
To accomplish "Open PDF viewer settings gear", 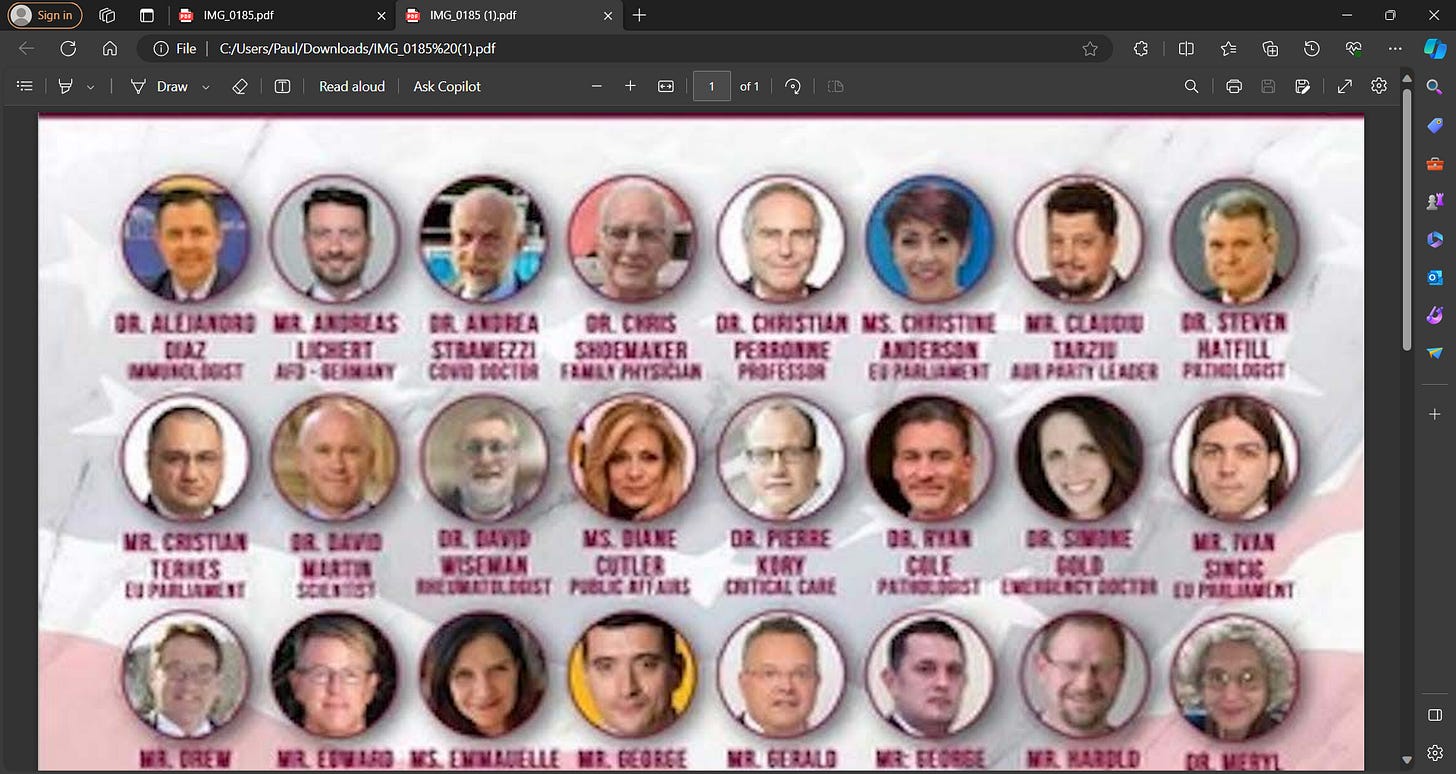I will tap(1379, 87).
